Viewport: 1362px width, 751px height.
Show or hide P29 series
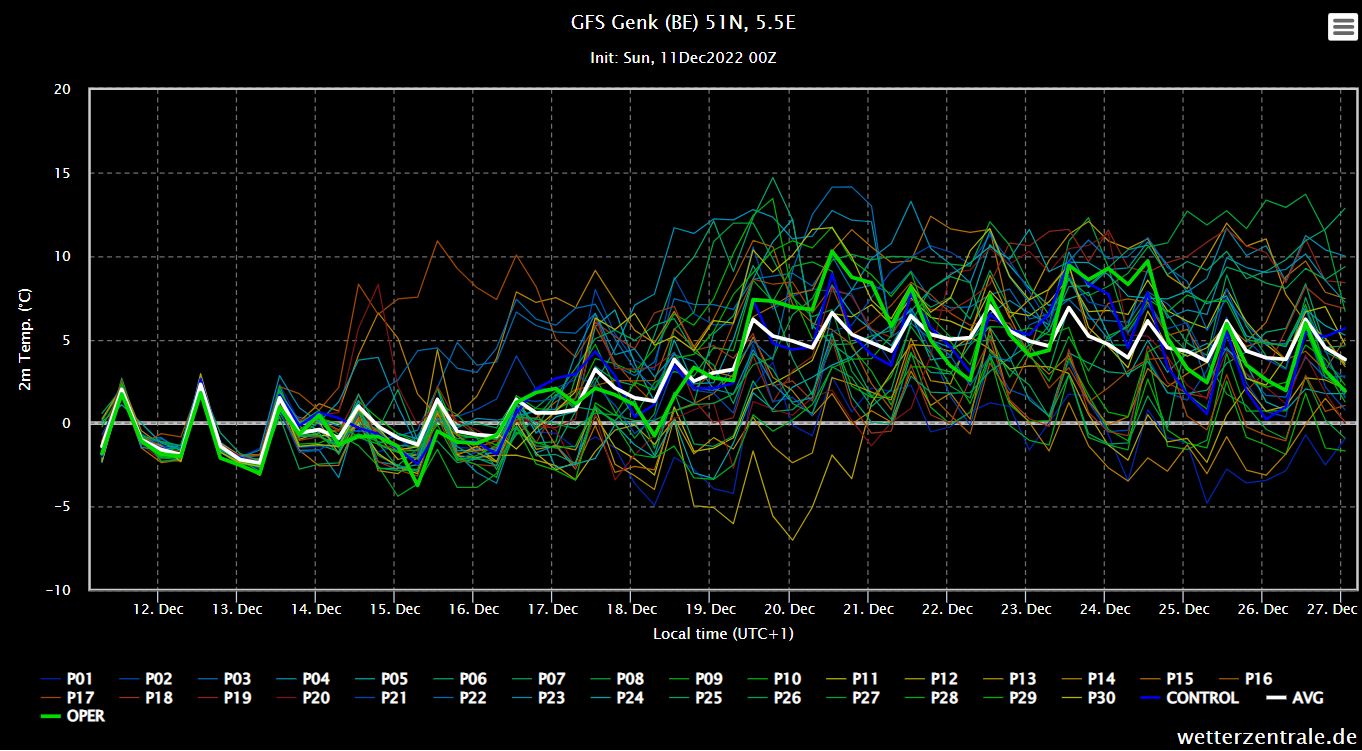click(x=1010, y=698)
